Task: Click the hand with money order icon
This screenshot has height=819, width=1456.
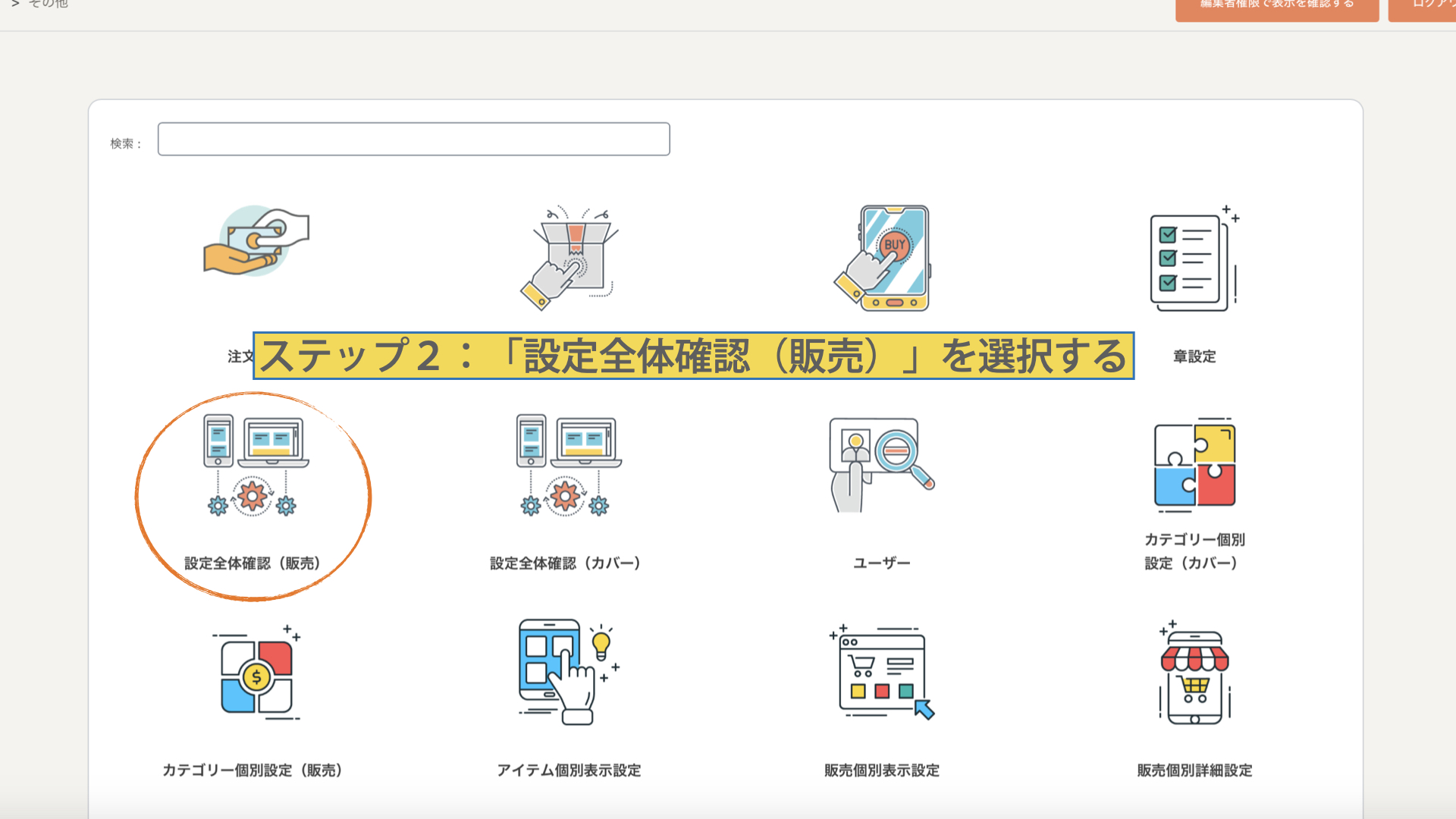Action: point(256,241)
